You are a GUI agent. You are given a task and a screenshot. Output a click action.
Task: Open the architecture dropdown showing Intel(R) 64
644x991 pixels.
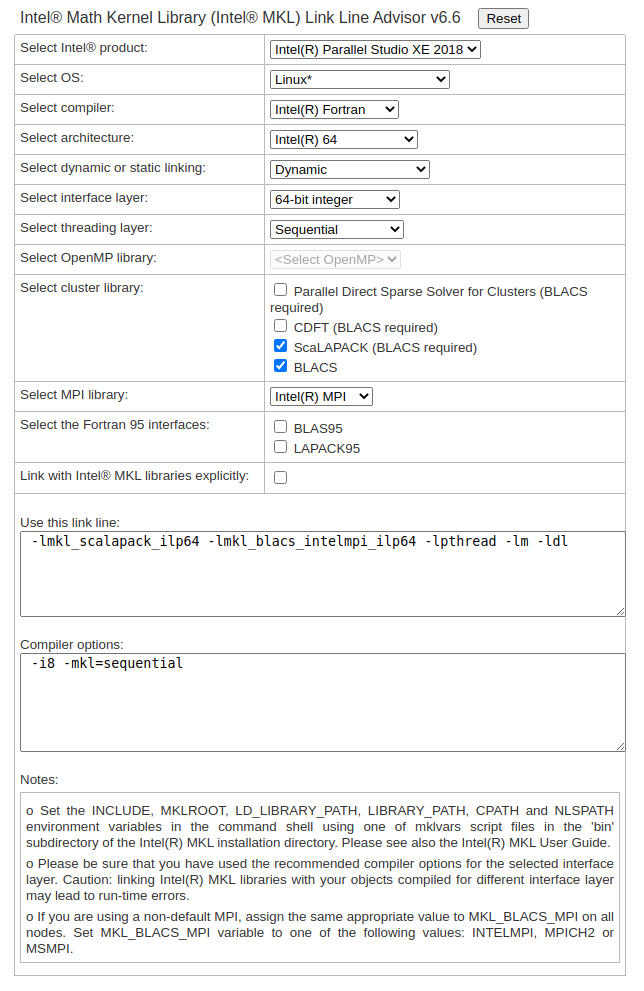343,140
